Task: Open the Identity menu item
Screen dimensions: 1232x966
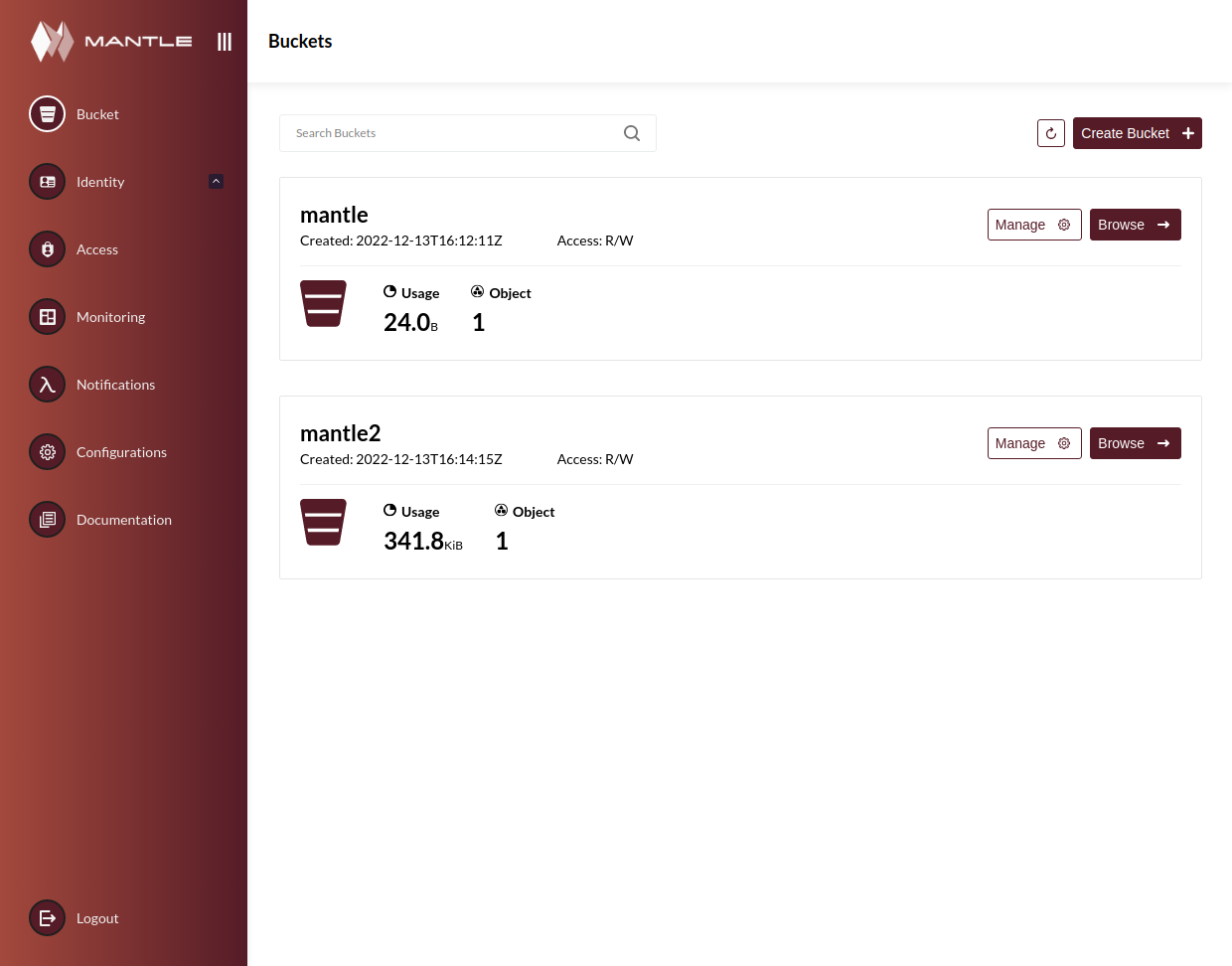Action: (100, 182)
